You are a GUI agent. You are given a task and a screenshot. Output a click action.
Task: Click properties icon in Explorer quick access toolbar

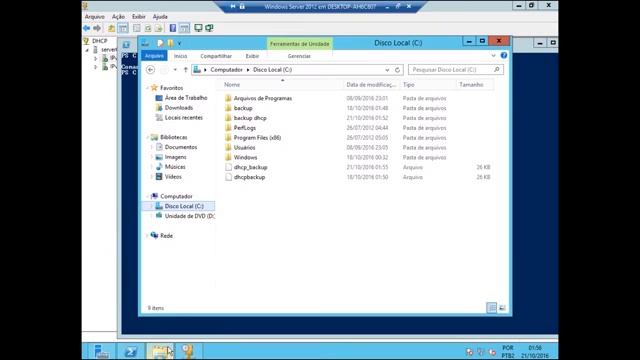click(x=160, y=43)
